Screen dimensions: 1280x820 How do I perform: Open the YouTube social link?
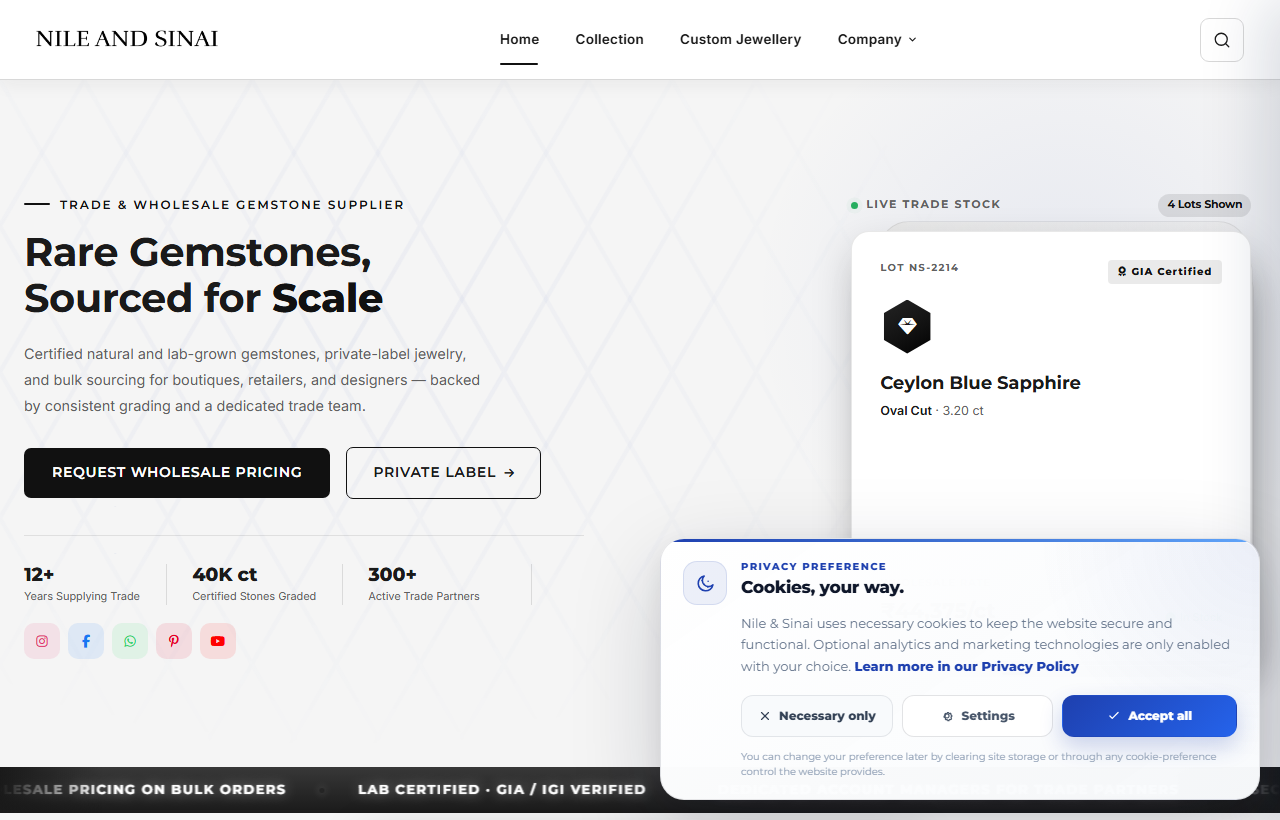218,641
